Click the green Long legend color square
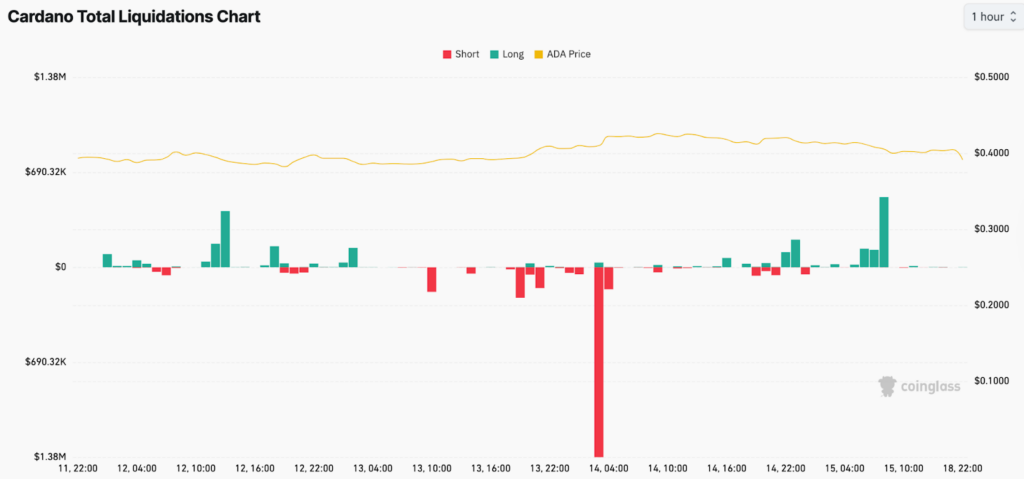1024x479 pixels. click(494, 54)
